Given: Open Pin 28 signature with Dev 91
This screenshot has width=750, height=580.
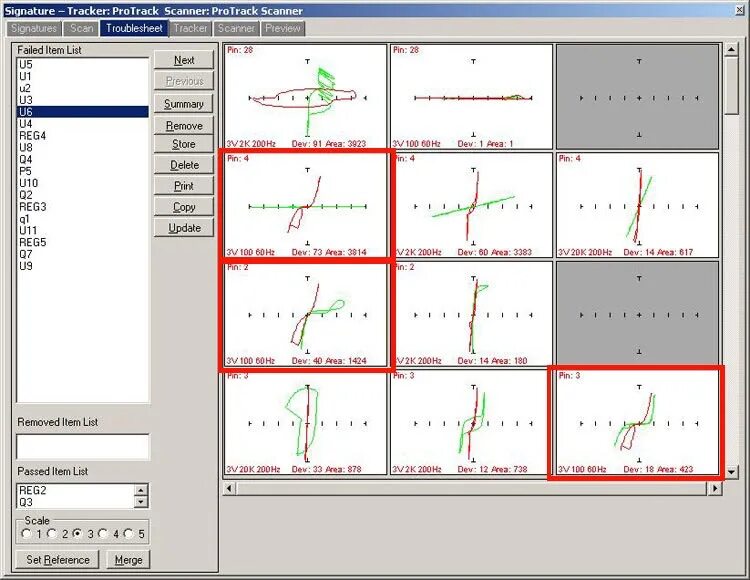Looking at the screenshot, I should (x=305, y=97).
